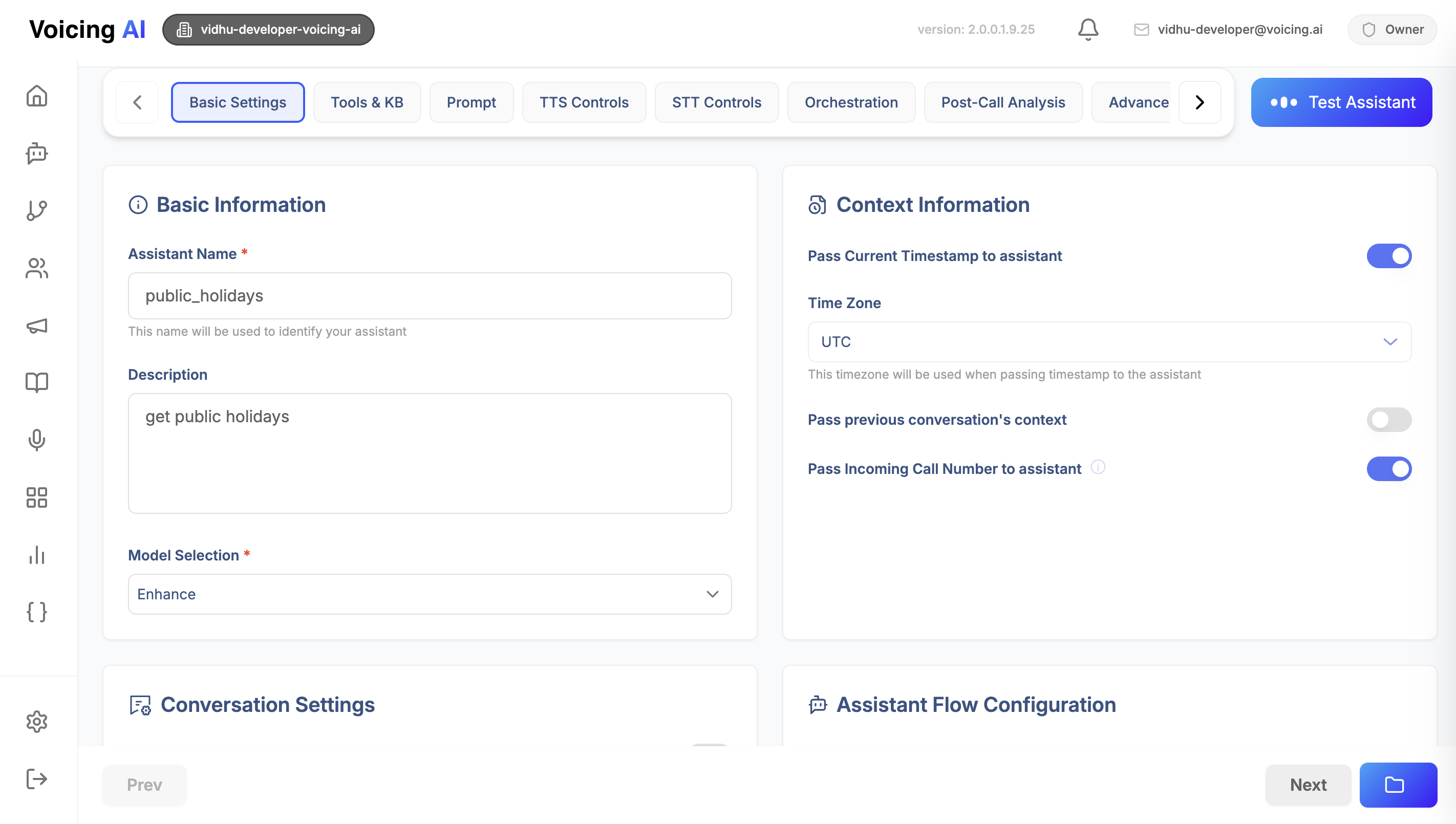Click the blue folder save button
The width and height of the screenshot is (1456, 824).
click(1398, 785)
